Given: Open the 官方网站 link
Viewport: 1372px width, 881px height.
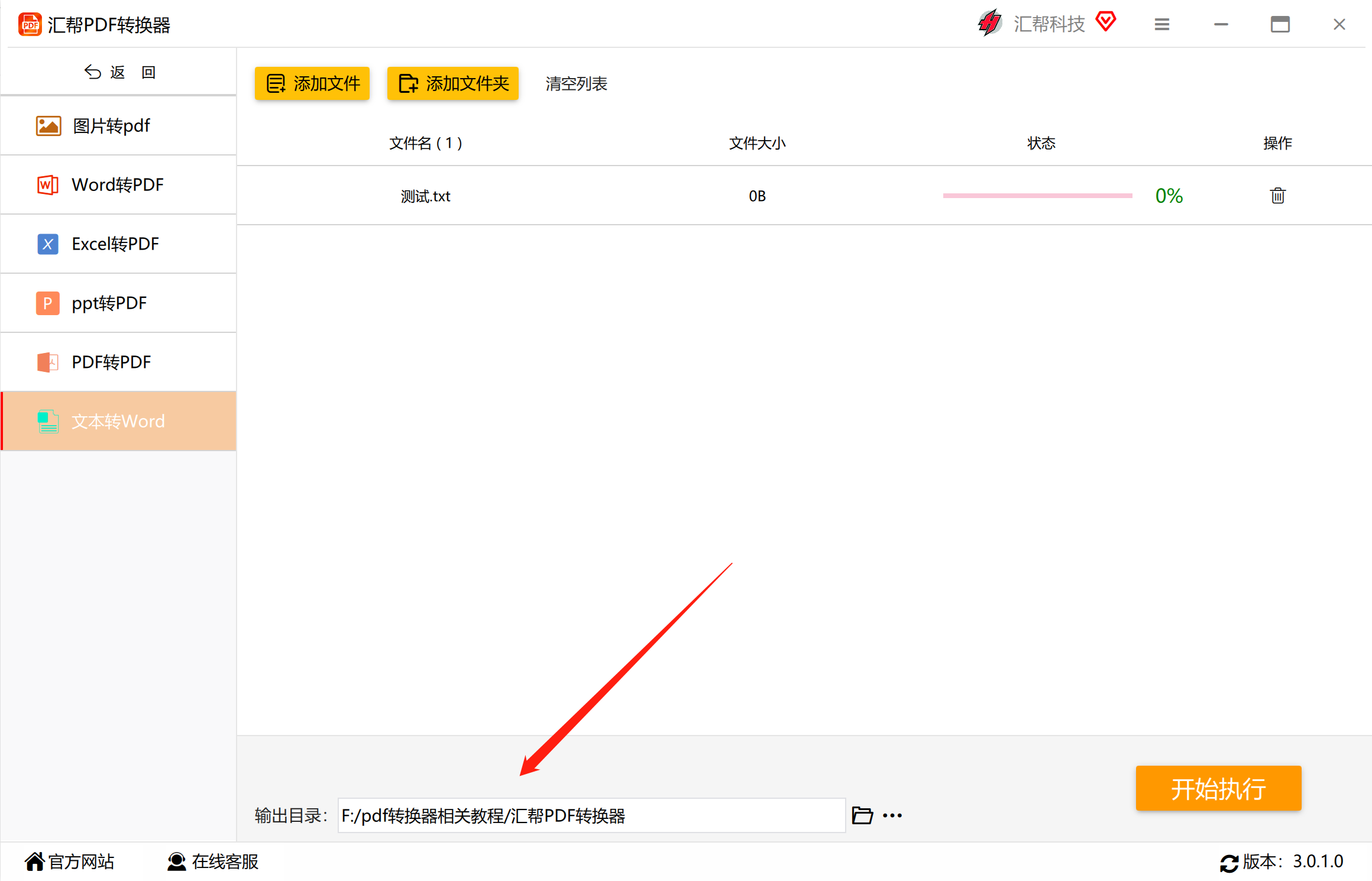Looking at the screenshot, I should [70, 861].
